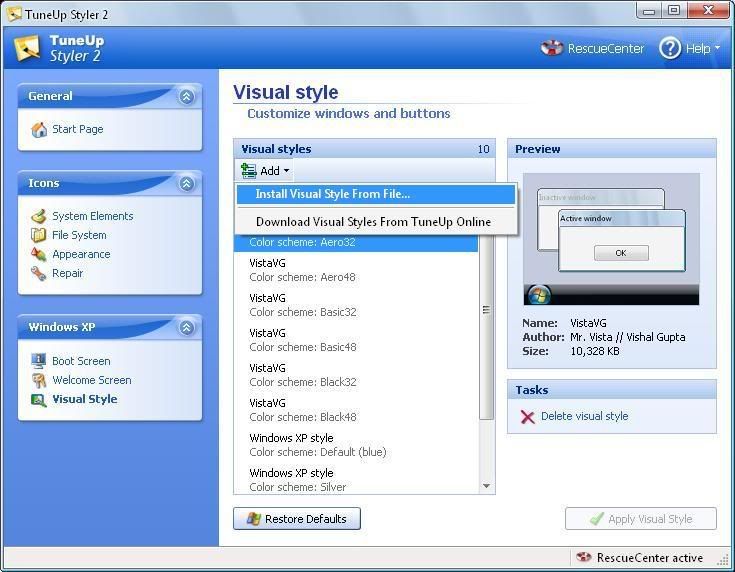Open the Help dropdown menu
Viewport: 735px width, 572px height.
click(688, 48)
